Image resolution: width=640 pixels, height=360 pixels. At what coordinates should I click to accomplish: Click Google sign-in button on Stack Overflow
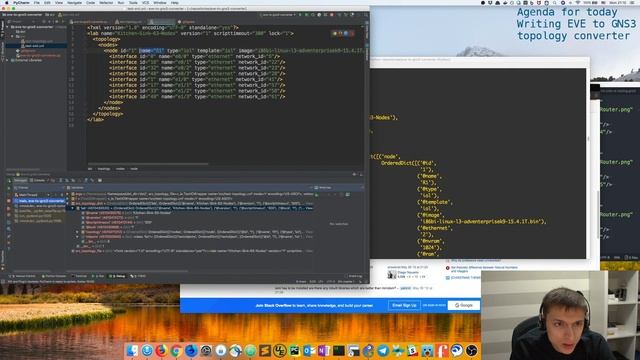[463, 305]
